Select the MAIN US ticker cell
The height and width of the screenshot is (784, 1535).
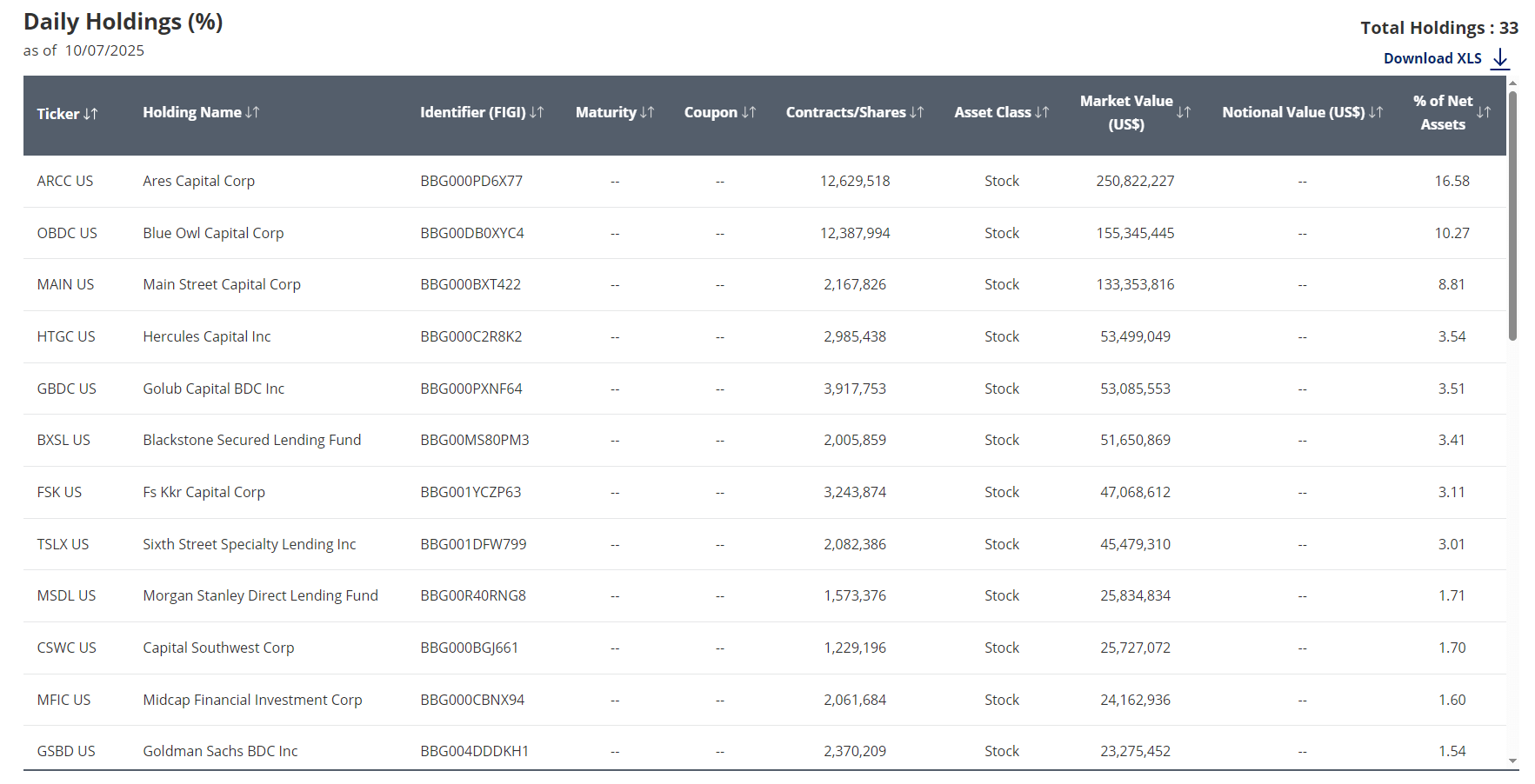point(65,284)
